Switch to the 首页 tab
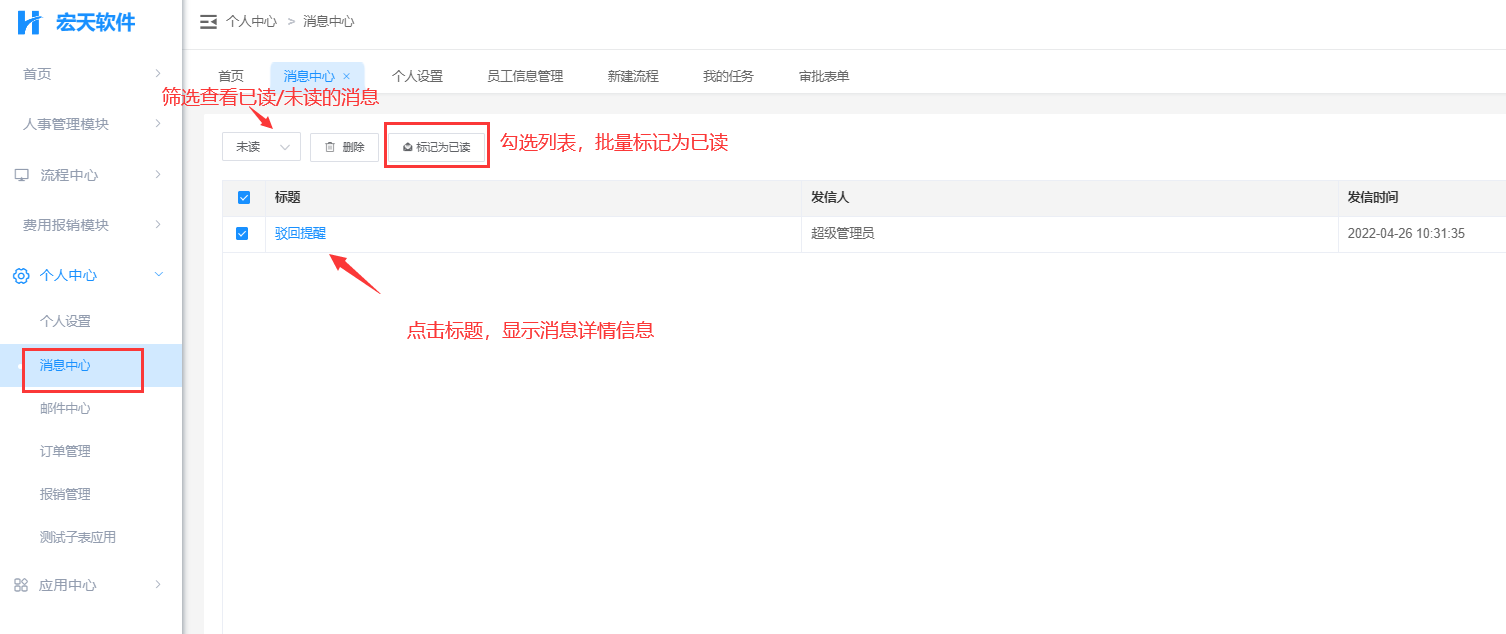The height and width of the screenshot is (634, 1506). click(x=231, y=76)
